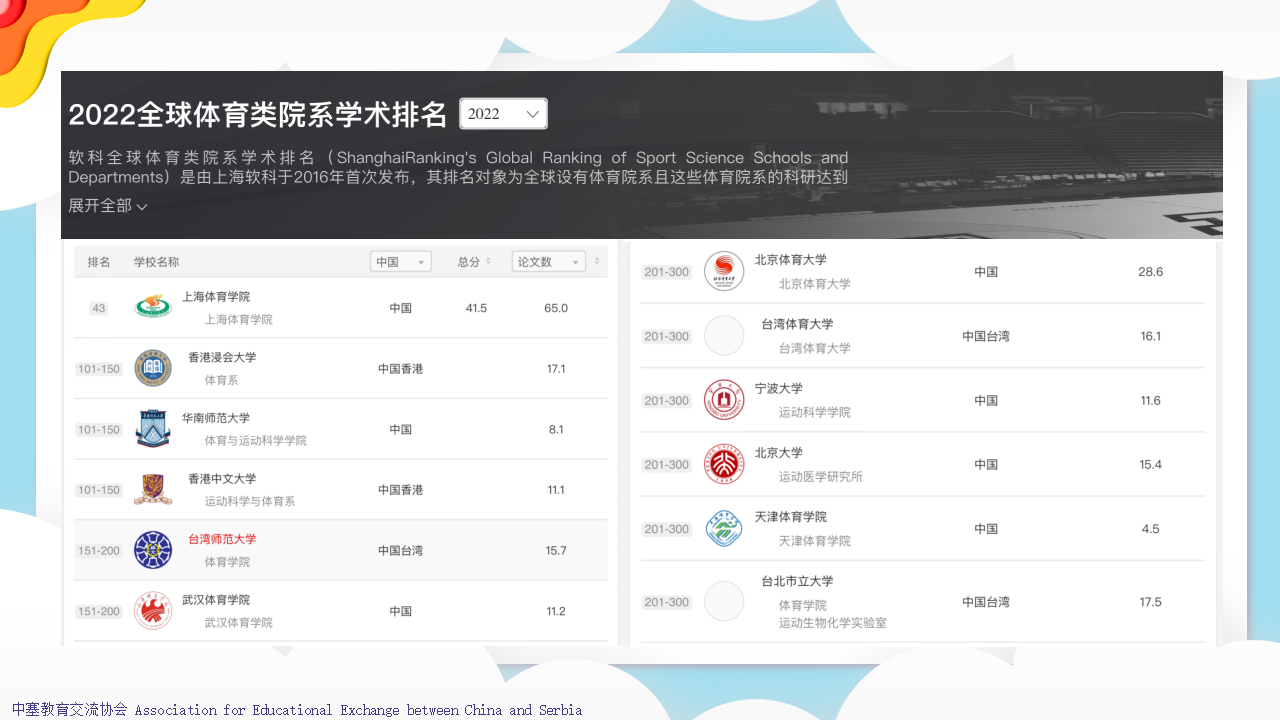The height and width of the screenshot is (720, 1280).
Task: Open the 论文数 indicator dropdown
Action: (x=549, y=262)
